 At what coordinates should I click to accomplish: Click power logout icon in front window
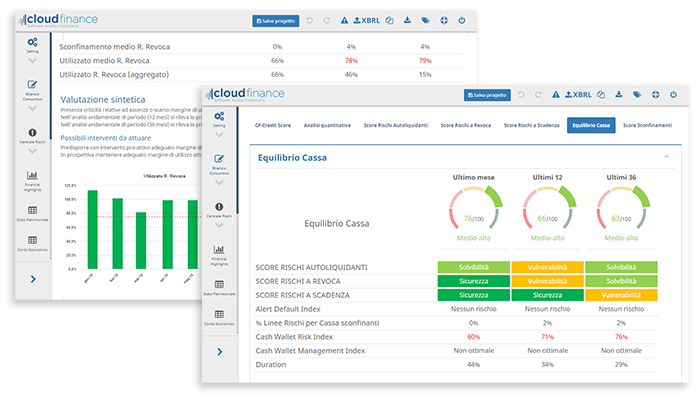click(673, 94)
